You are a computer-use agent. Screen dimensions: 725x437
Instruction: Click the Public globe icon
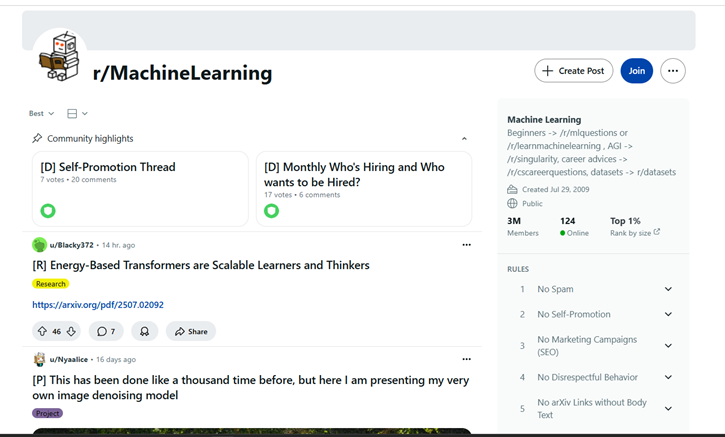click(512, 203)
